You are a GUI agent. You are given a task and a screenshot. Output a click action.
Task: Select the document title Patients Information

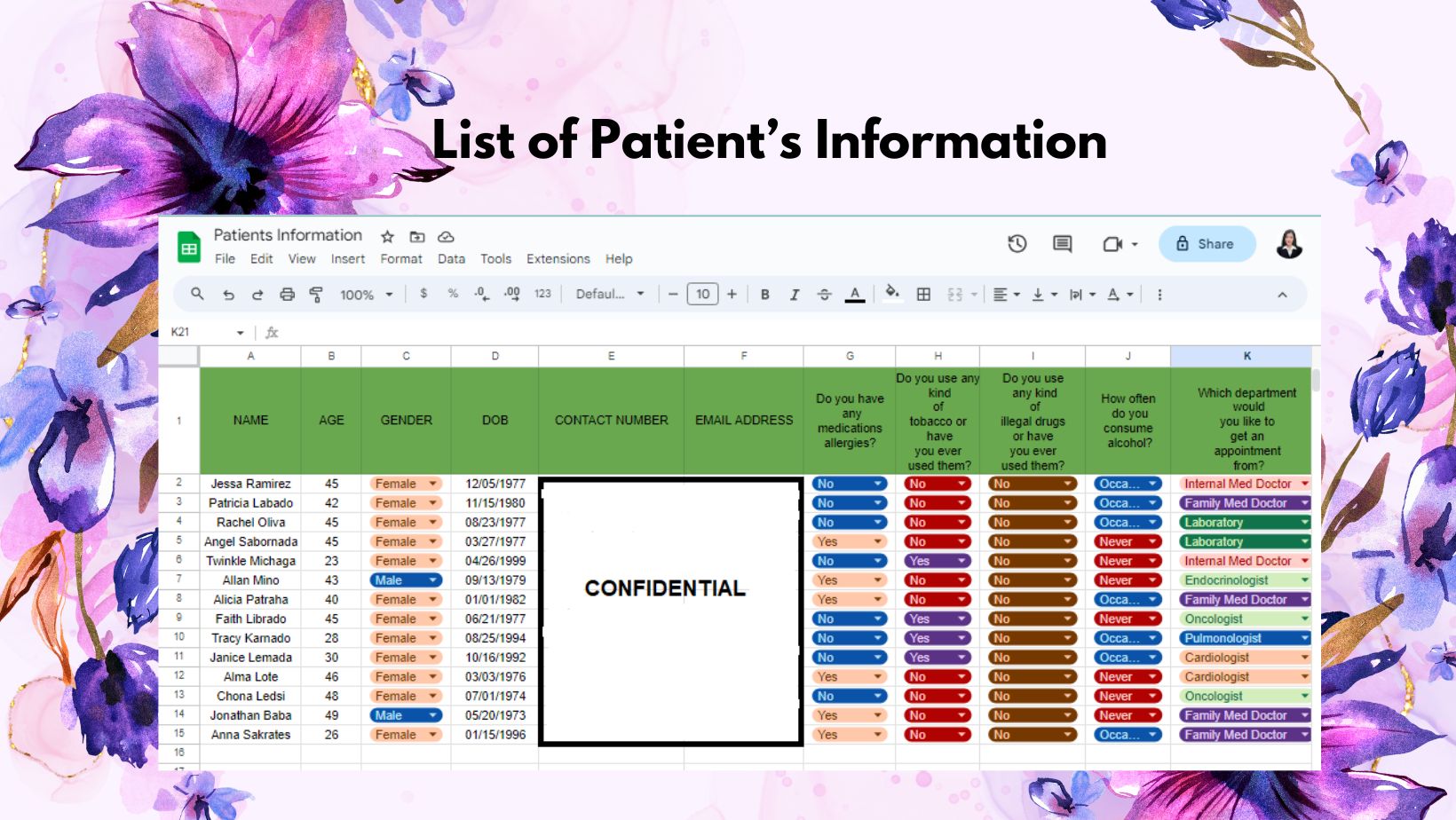288,235
